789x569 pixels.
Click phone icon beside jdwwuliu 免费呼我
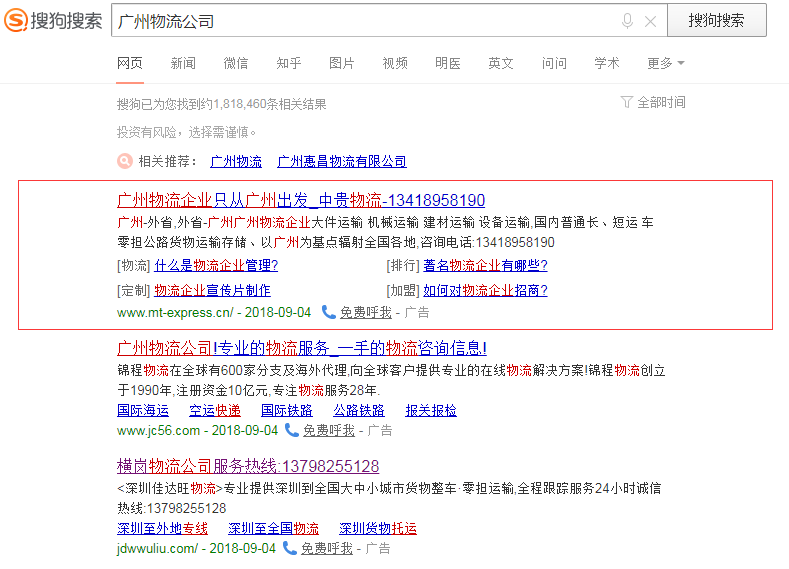[x=289, y=548]
